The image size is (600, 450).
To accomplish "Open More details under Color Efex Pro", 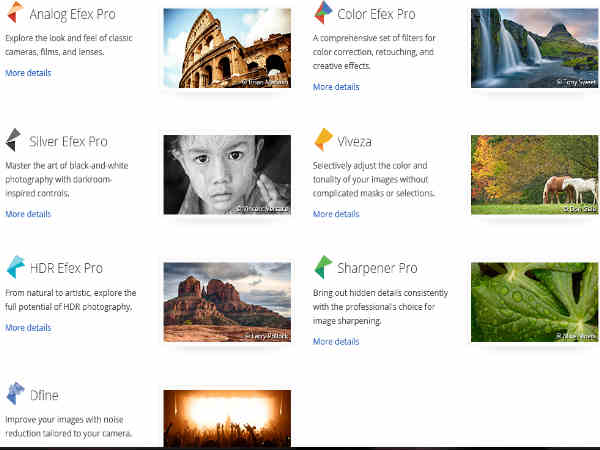I will click(336, 87).
